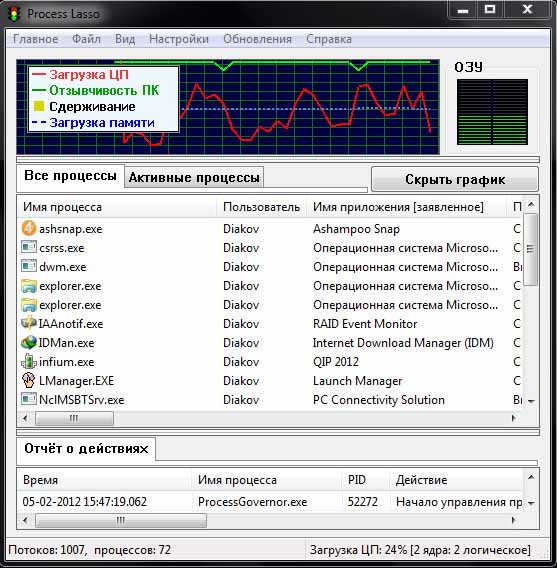Screen dimensions: 557x568
Task: Click process list horizontal scrollbar thumb
Action: (x=74, y=418)
